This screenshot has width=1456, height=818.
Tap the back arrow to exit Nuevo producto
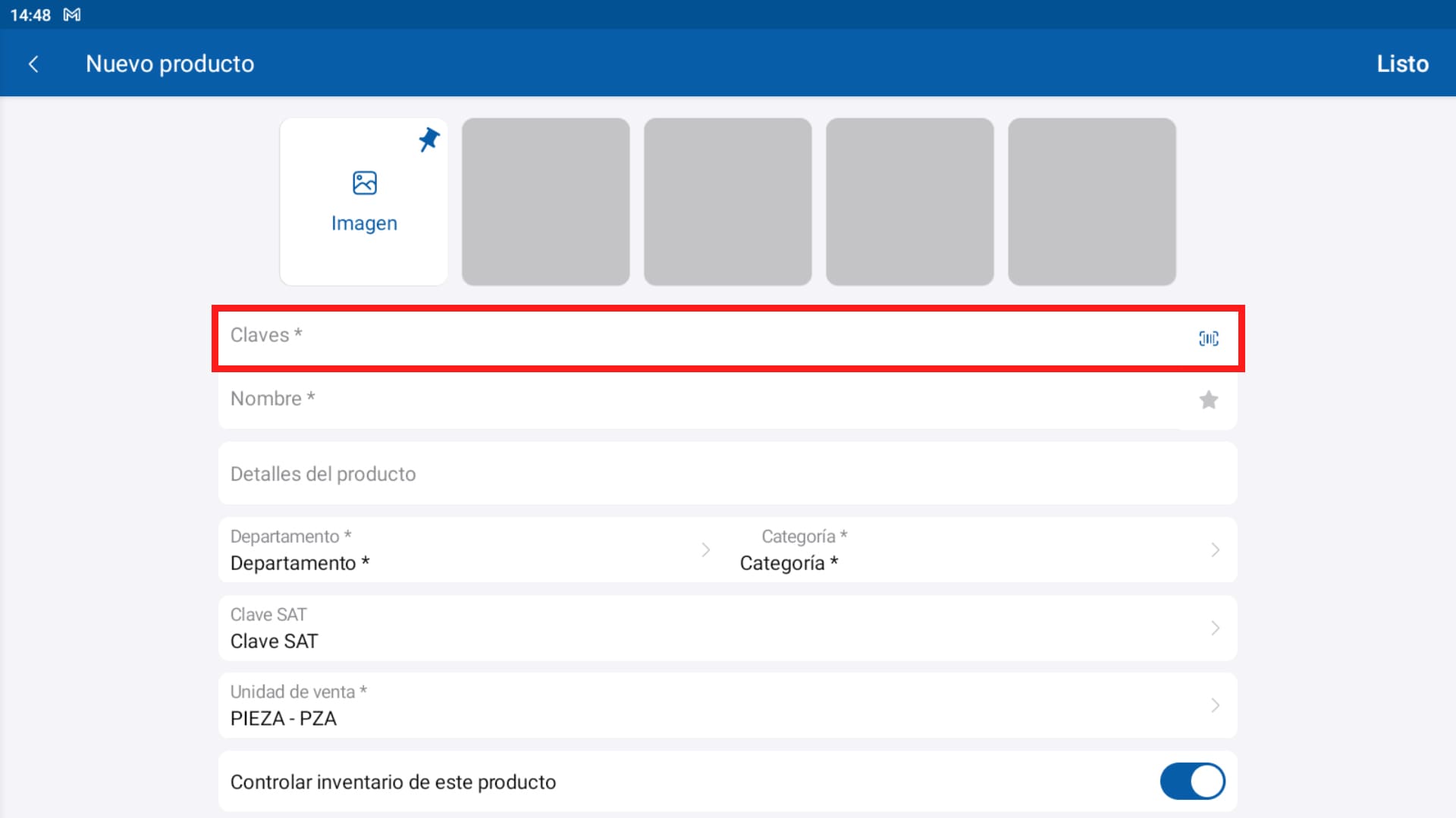pyautogui.click(x=34, y=64)
